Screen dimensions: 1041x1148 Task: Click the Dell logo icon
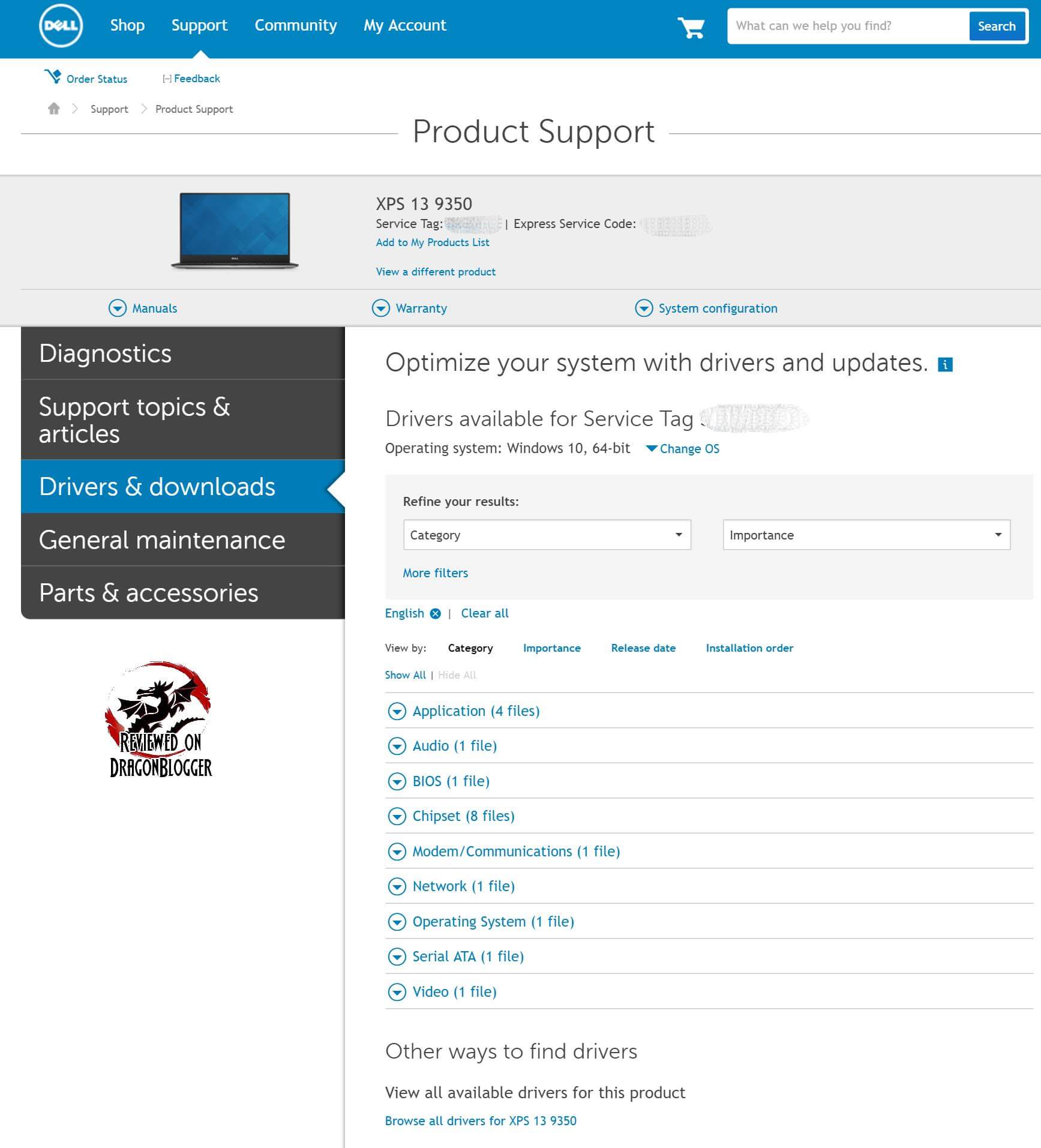tap(61, 26)
